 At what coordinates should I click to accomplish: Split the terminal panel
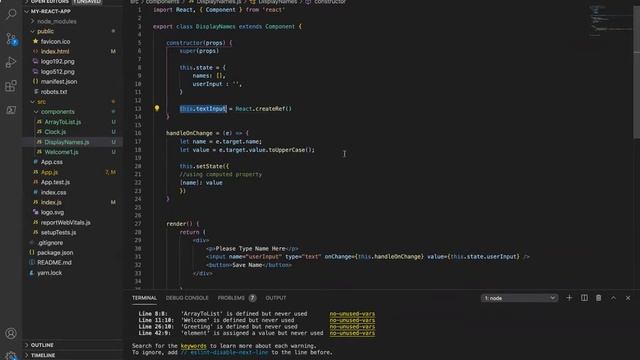[x=584, y=298]
